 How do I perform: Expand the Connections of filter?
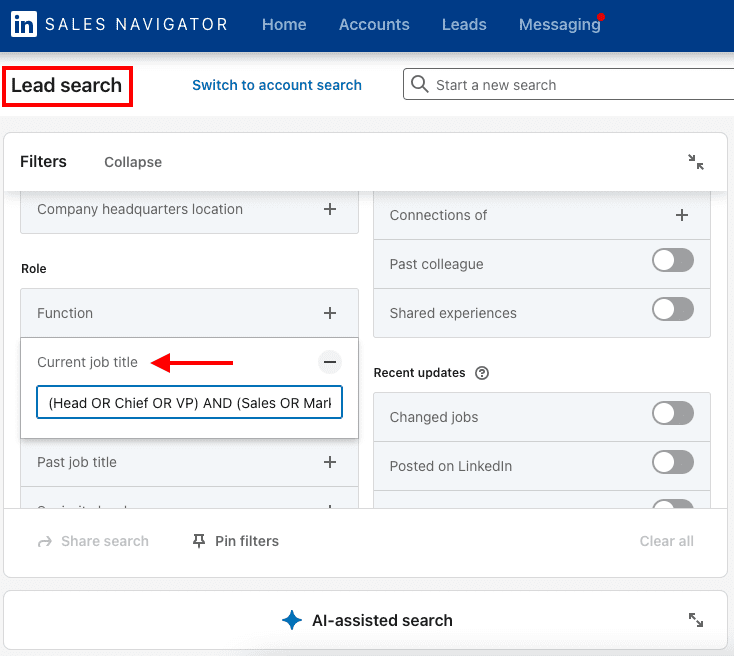[682, 215]
